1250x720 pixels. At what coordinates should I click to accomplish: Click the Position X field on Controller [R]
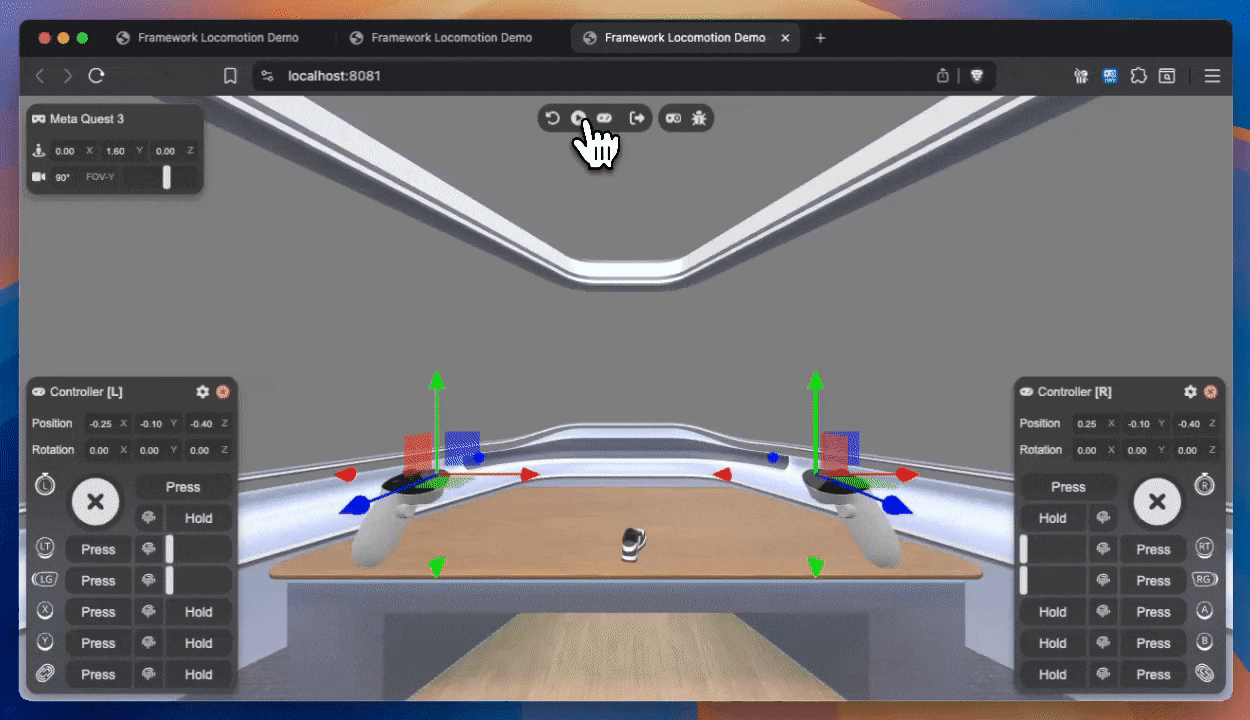1097,423
